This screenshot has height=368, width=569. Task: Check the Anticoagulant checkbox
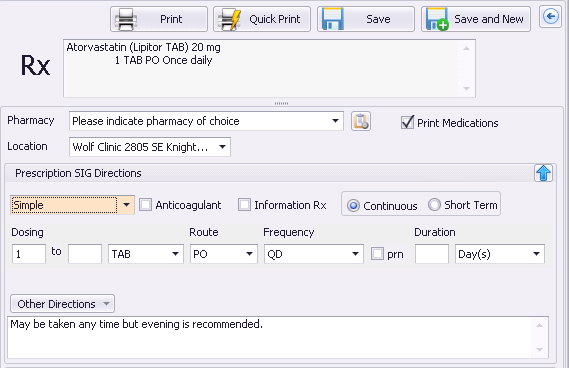click(146, 205)
